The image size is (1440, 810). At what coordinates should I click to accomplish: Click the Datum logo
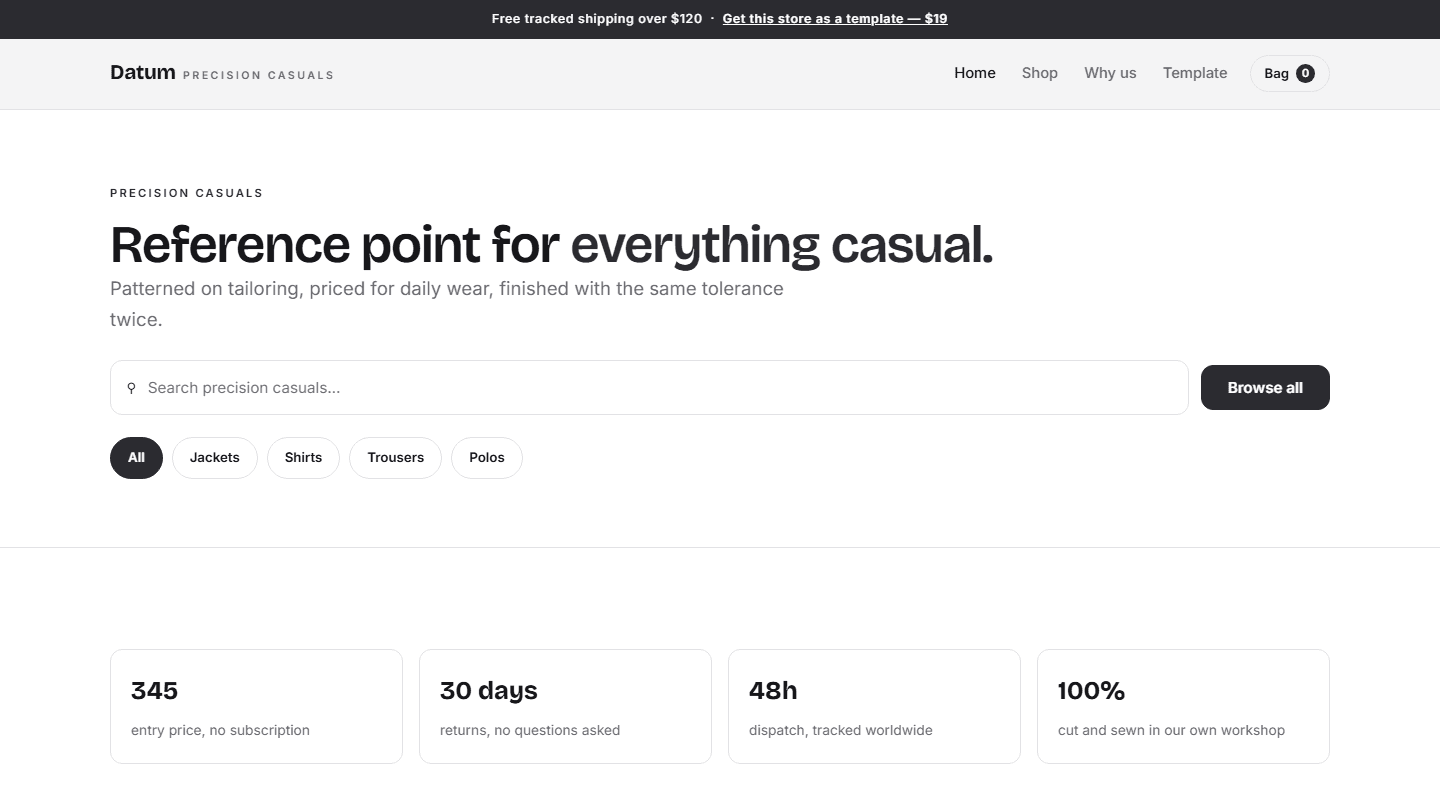[x=143, y=72]
